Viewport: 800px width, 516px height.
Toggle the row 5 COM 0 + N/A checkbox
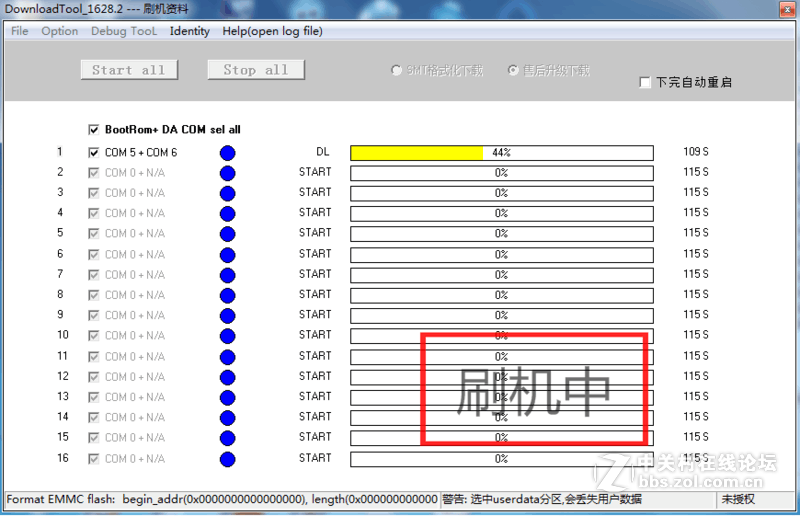coord(94,233)
